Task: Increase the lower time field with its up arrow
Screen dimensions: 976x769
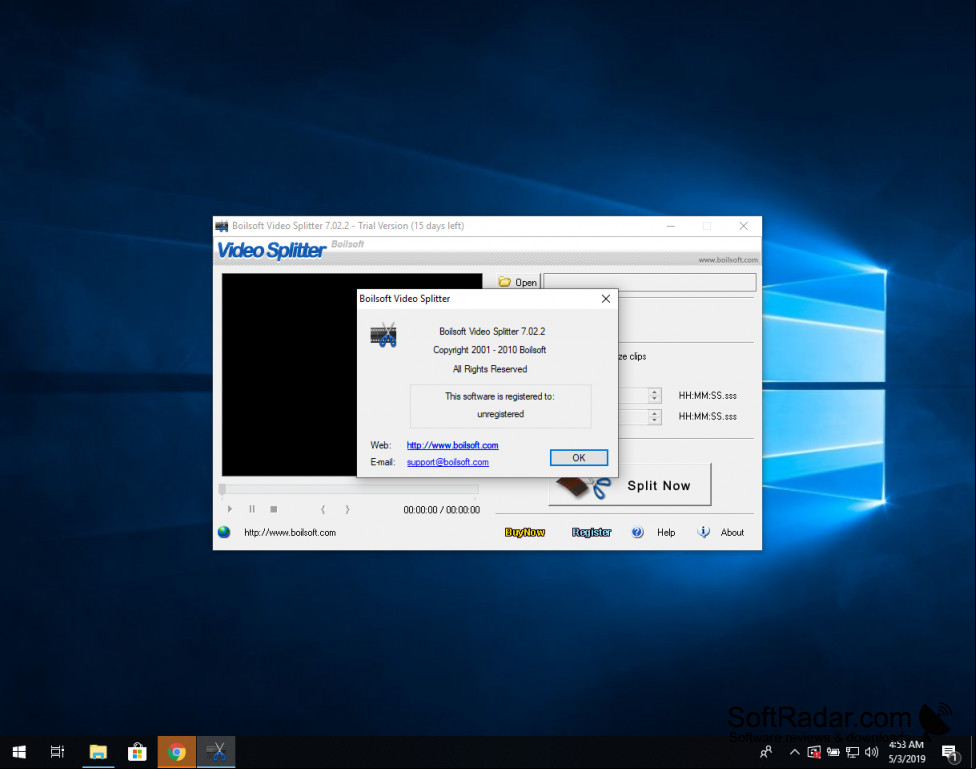Action: pos(654,413)
